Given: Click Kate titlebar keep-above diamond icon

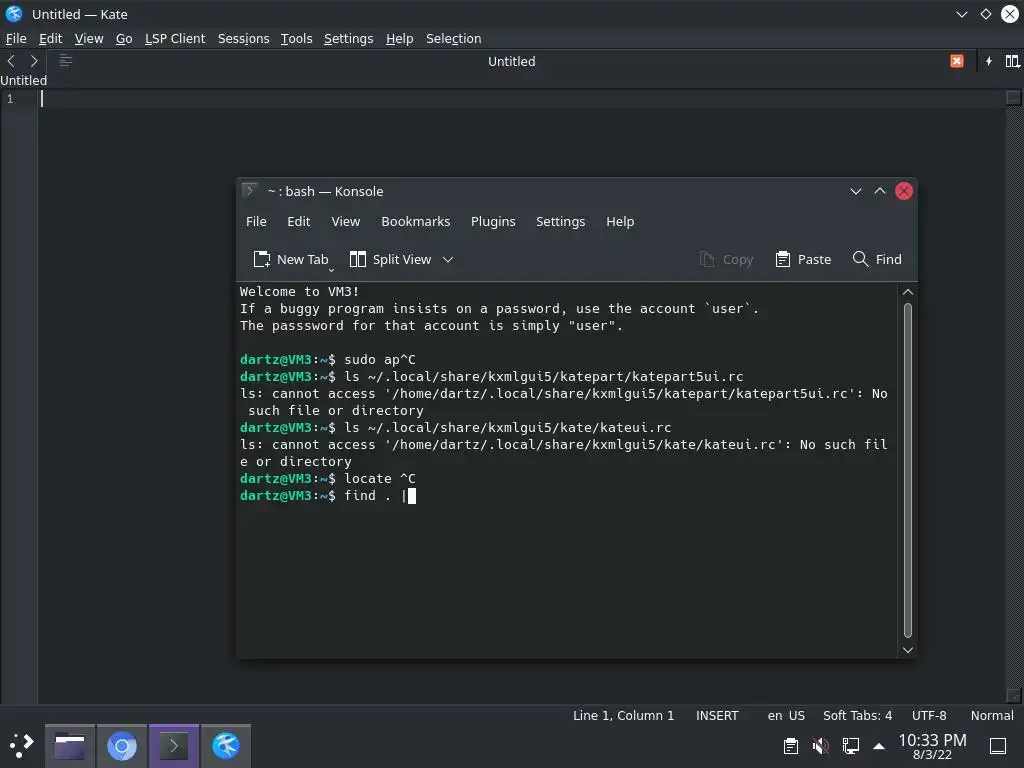Looking at the screenshot, I should pyautogui.click(x=985, y=14).
